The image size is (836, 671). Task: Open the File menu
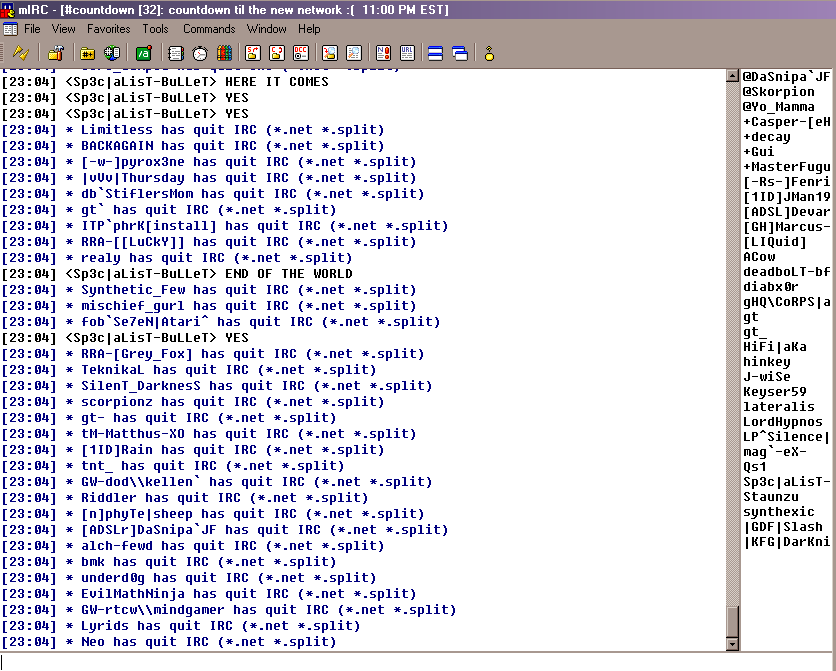[x=32, y=29]
